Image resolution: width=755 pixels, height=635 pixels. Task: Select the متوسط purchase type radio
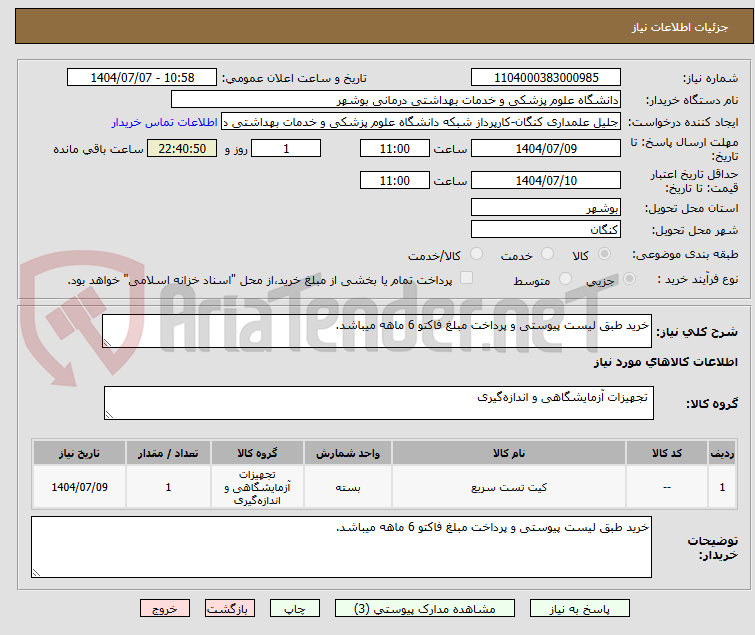[x=565, y=279]
